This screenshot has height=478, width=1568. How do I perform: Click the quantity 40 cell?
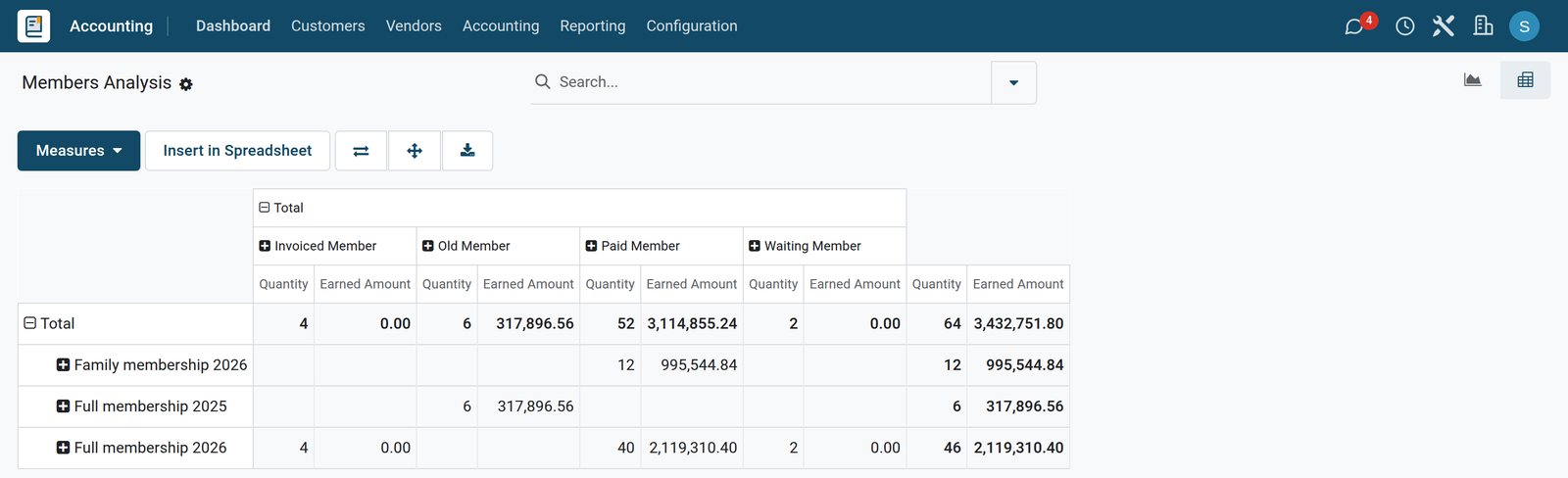click(x=611, y=448)
